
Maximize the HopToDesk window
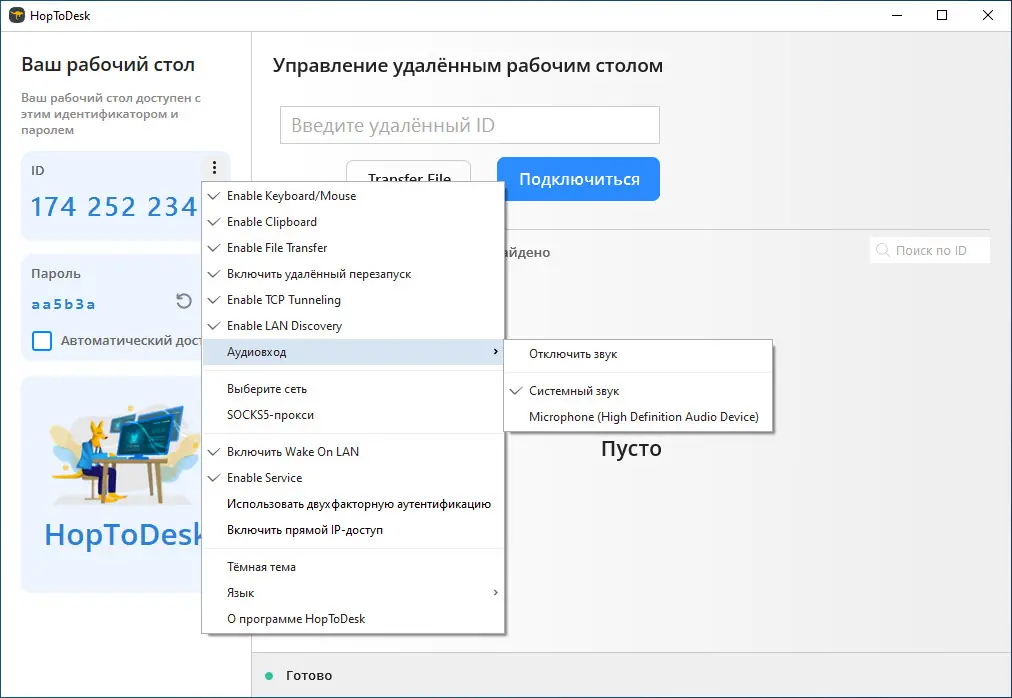[x=942, y=15]
